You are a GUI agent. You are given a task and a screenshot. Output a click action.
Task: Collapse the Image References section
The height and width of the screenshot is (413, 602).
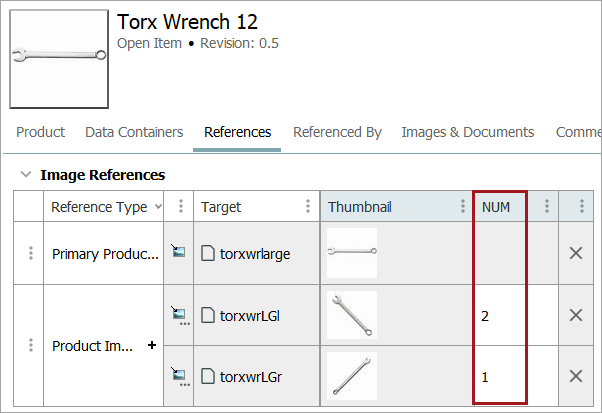click(26, 175)
